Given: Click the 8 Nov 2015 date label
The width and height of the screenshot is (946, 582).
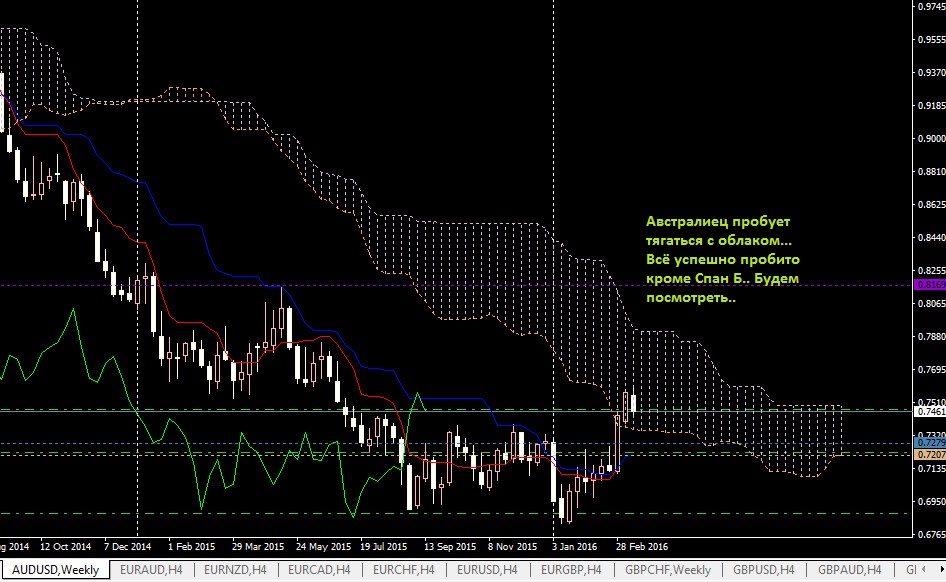Looking at the screenshot, I should point(512,546).
